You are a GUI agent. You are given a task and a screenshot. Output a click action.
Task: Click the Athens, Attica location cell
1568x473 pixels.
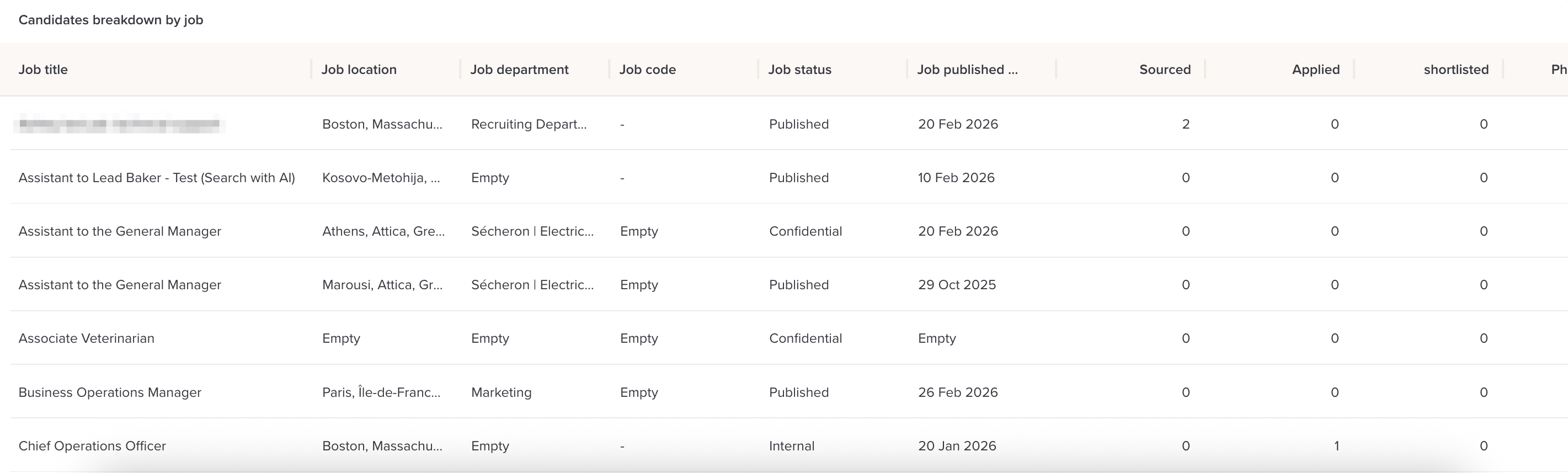383,231
